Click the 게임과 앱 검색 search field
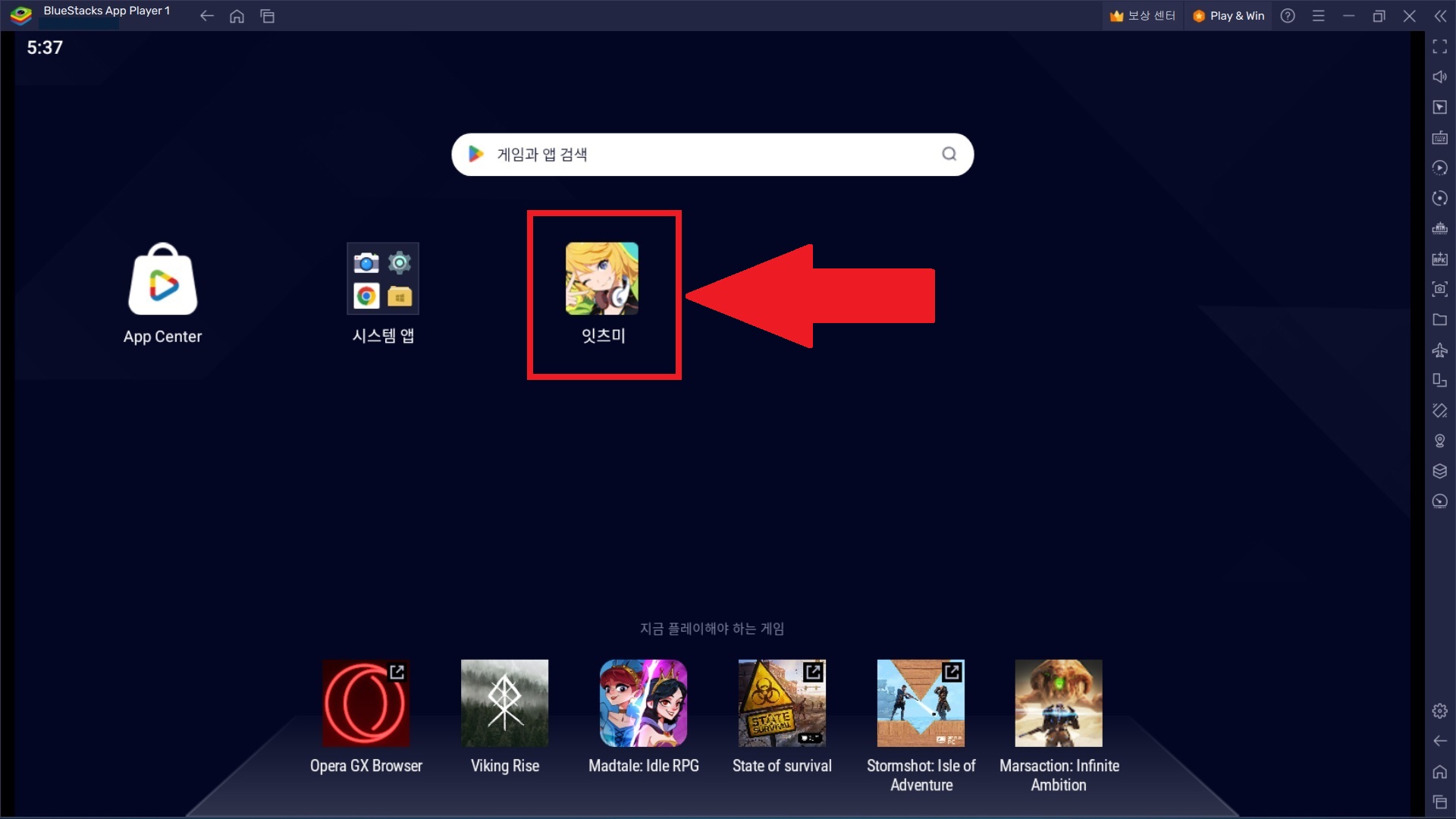 tap(712, 155)
